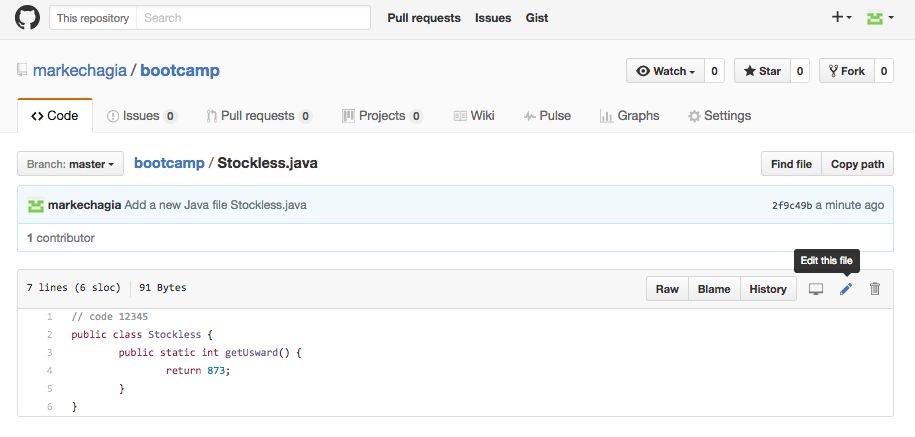Image resolution: width=915 pixels, height=437 pixels.
Task: Click the user avatar next to markechagia commit
Action: point(36,205)
